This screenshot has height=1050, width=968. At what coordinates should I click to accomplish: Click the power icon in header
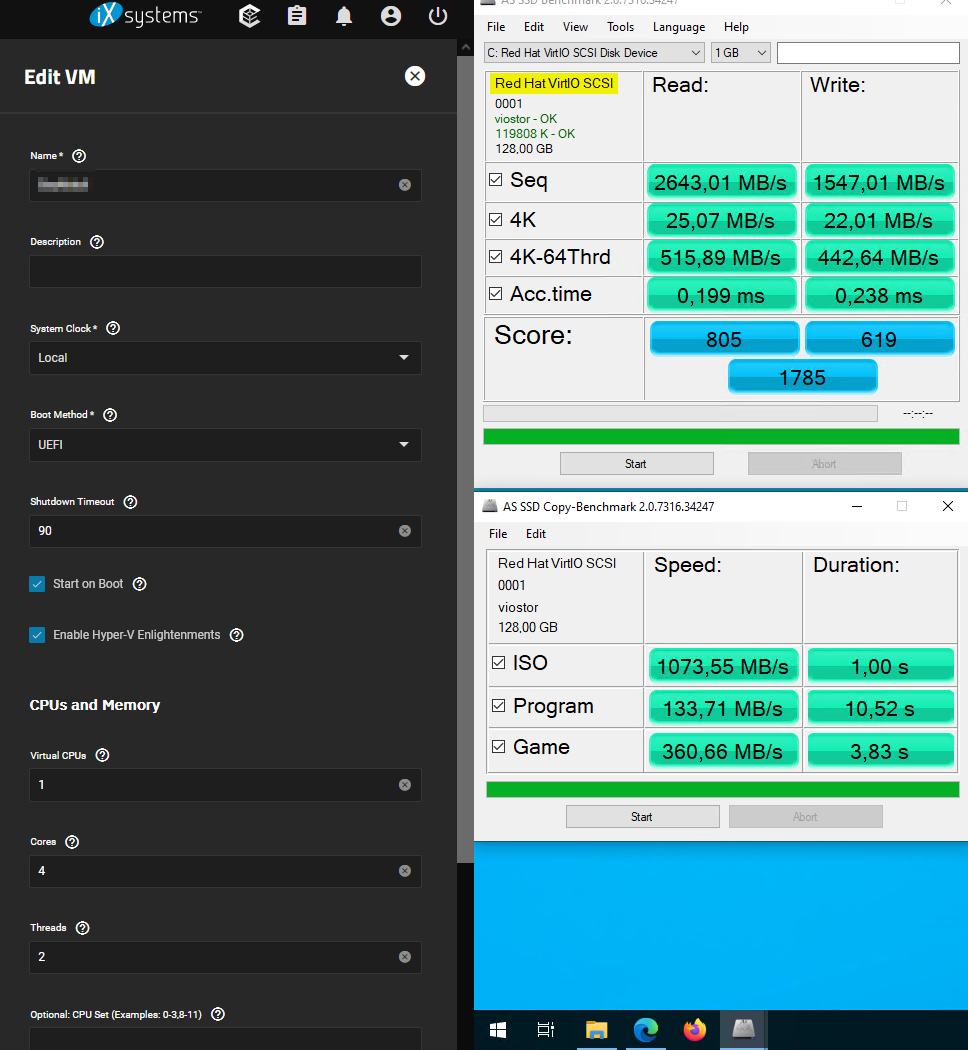[x=437, y=16]
